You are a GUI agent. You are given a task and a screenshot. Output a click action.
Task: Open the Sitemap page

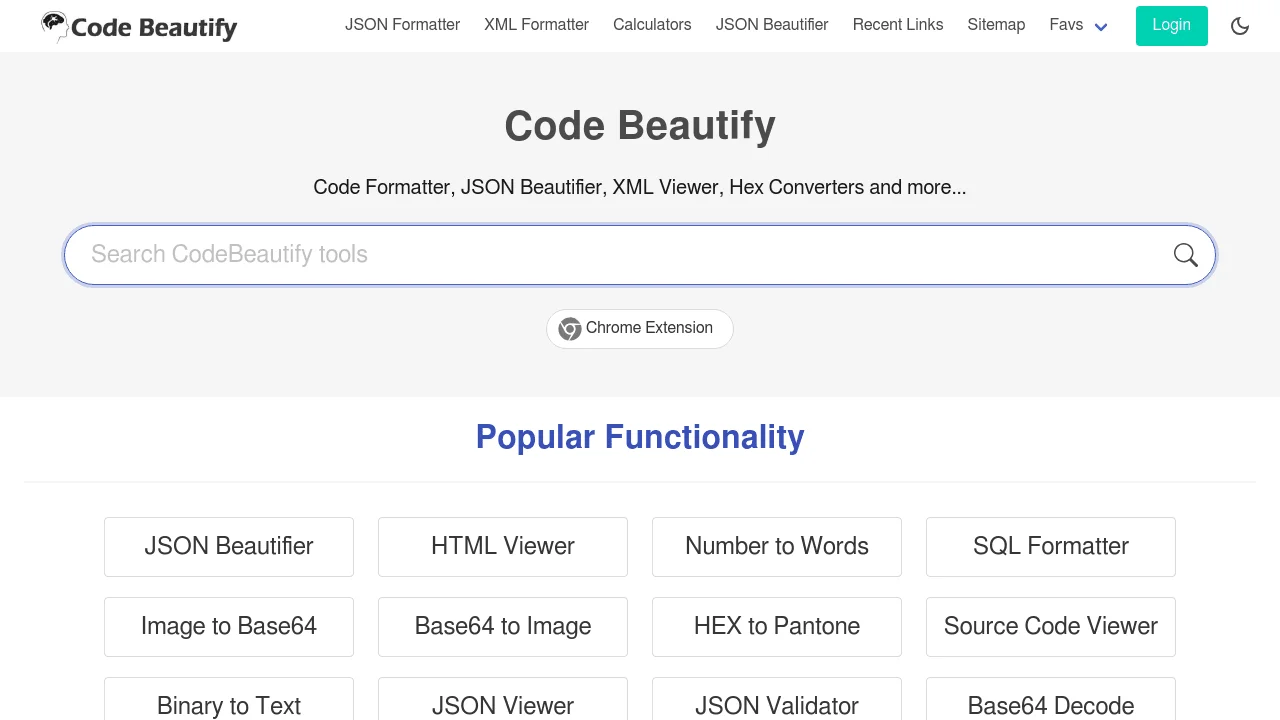(996, 25)
